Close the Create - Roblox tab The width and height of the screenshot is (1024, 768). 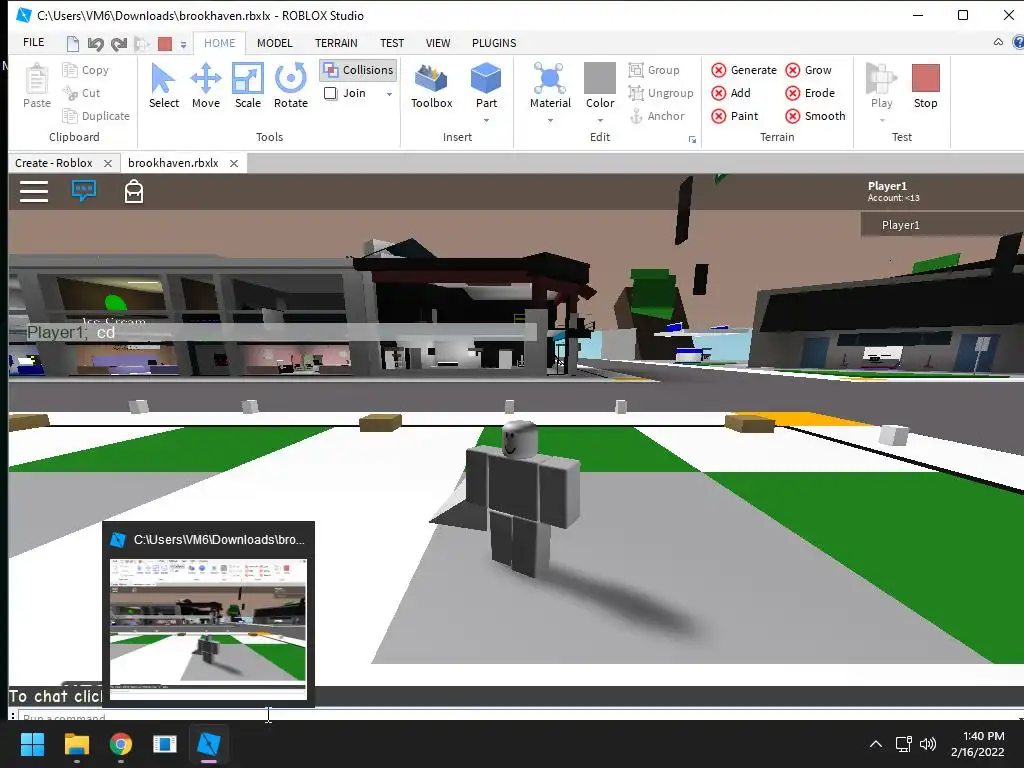[x=108, y=163]
